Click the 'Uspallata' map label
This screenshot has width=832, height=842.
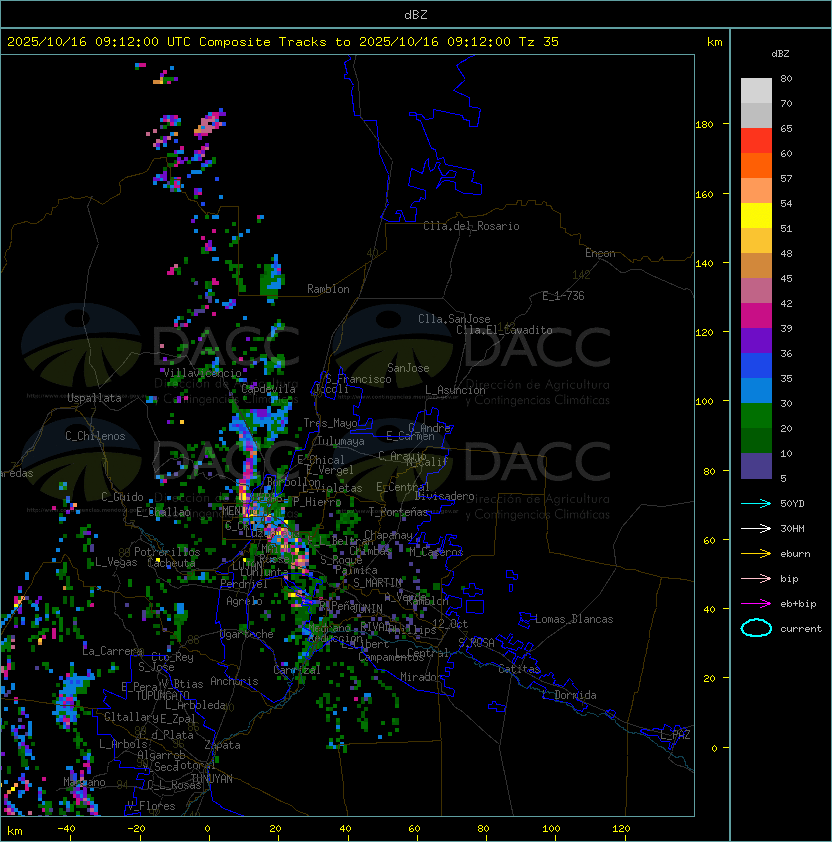point(94,398)
